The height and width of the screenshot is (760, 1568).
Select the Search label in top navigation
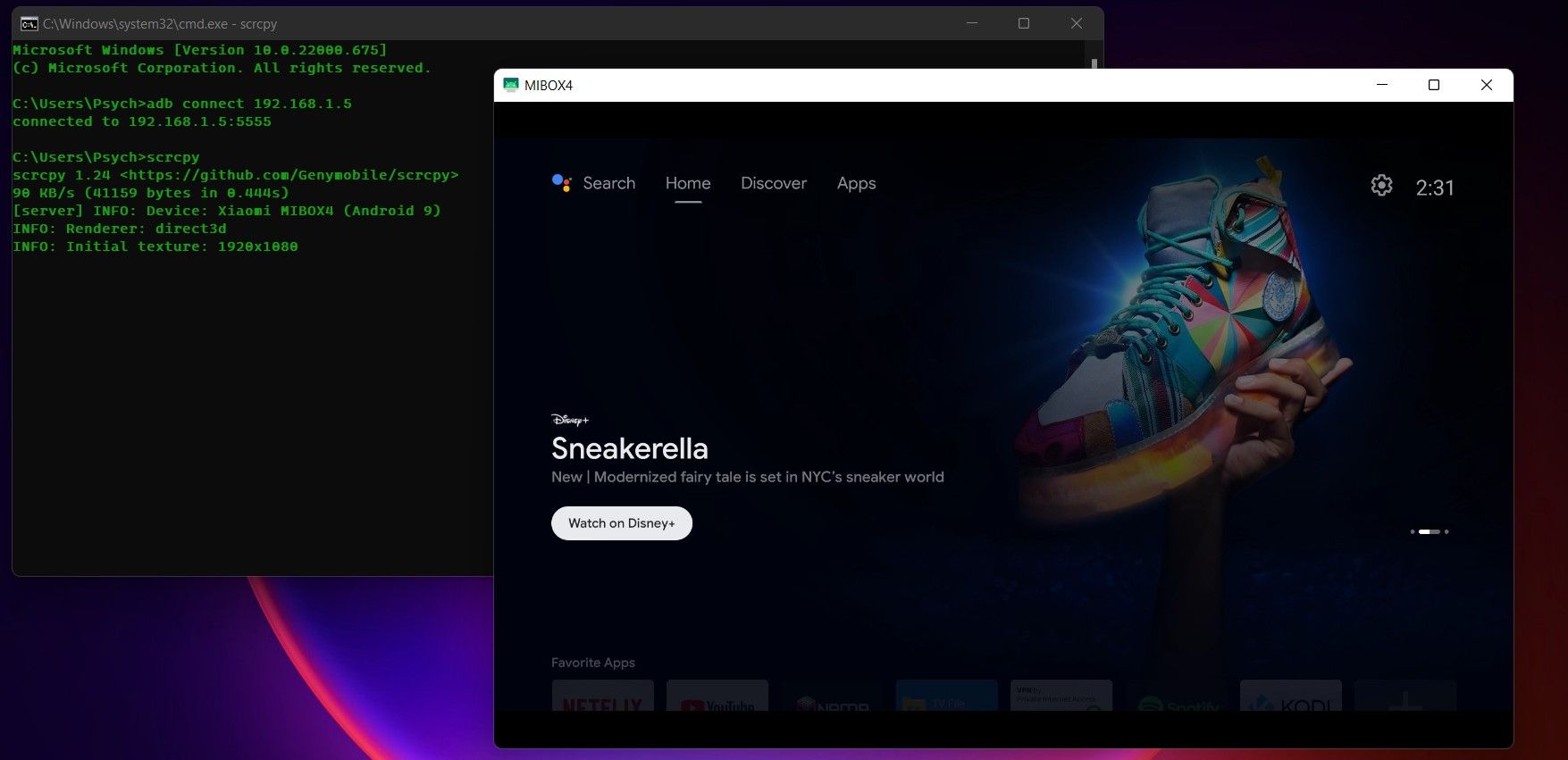point(609,183)
